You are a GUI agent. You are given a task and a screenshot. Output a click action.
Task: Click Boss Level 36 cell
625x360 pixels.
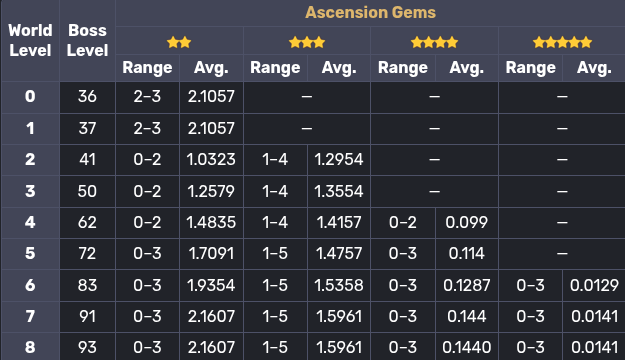click(87, 97)
